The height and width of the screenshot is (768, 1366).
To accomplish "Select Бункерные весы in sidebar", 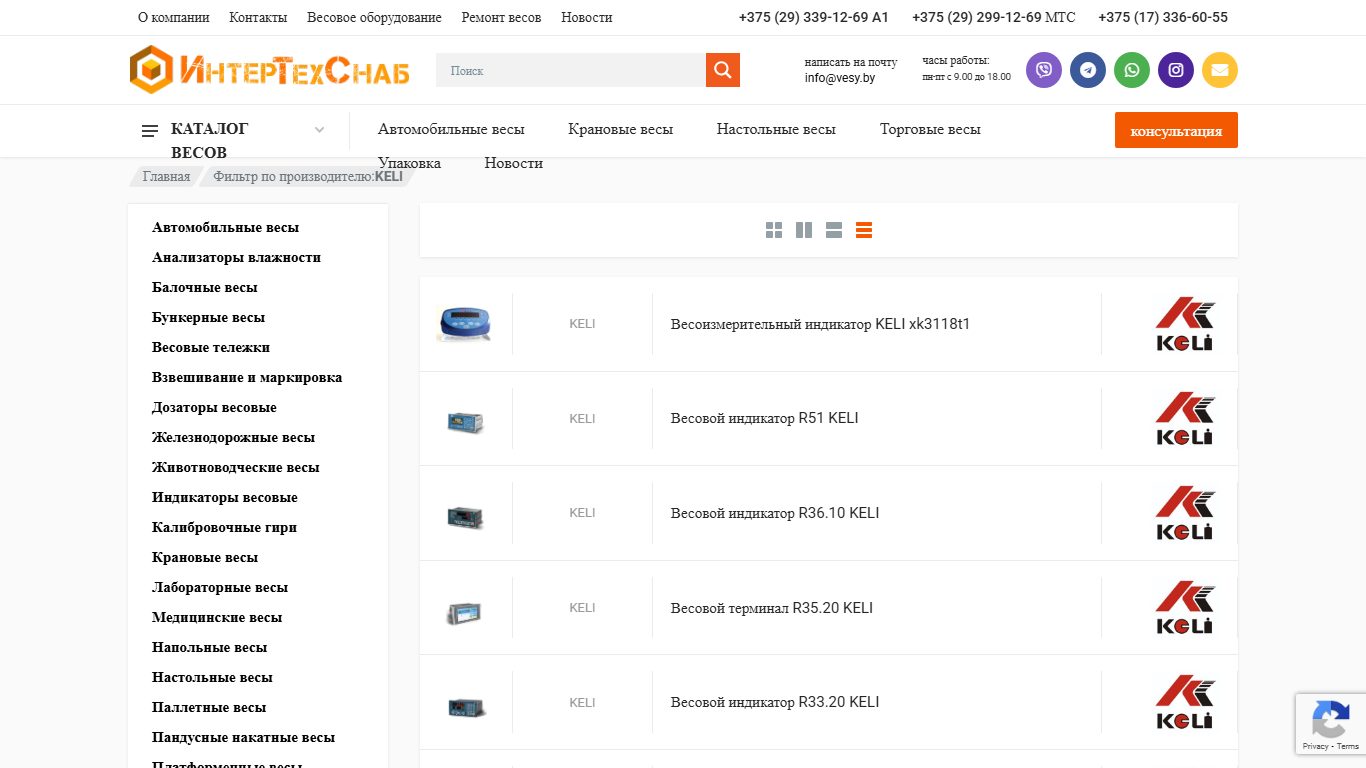I will [208, 317].
